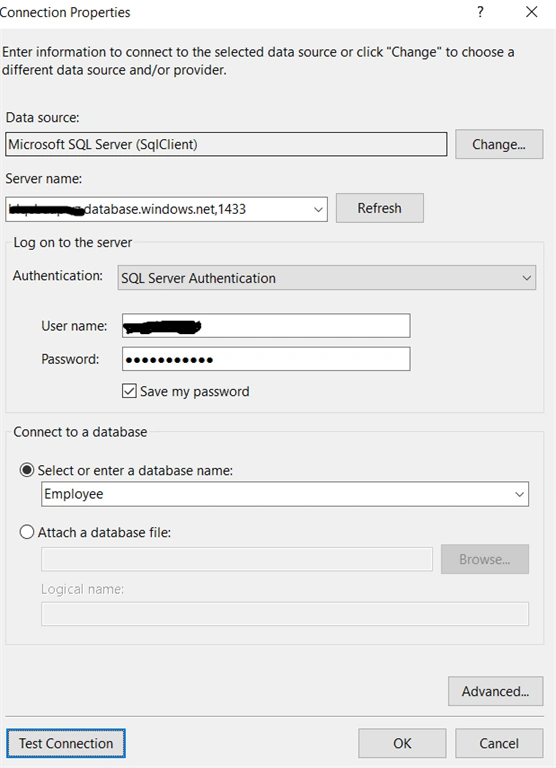Choose Select or enter a database name option

click(27, 470)
